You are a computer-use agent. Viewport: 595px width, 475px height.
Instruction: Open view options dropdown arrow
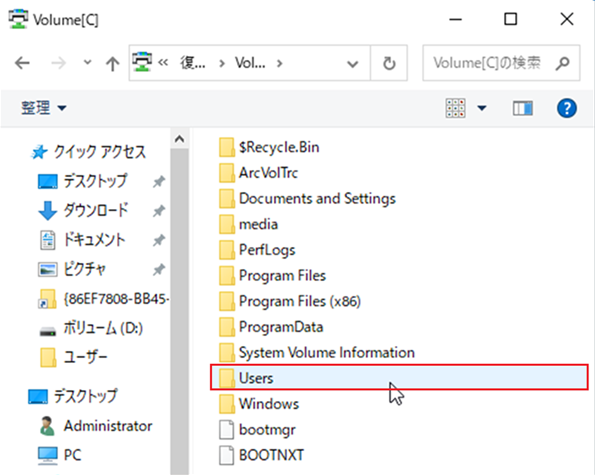coord(482,109)
